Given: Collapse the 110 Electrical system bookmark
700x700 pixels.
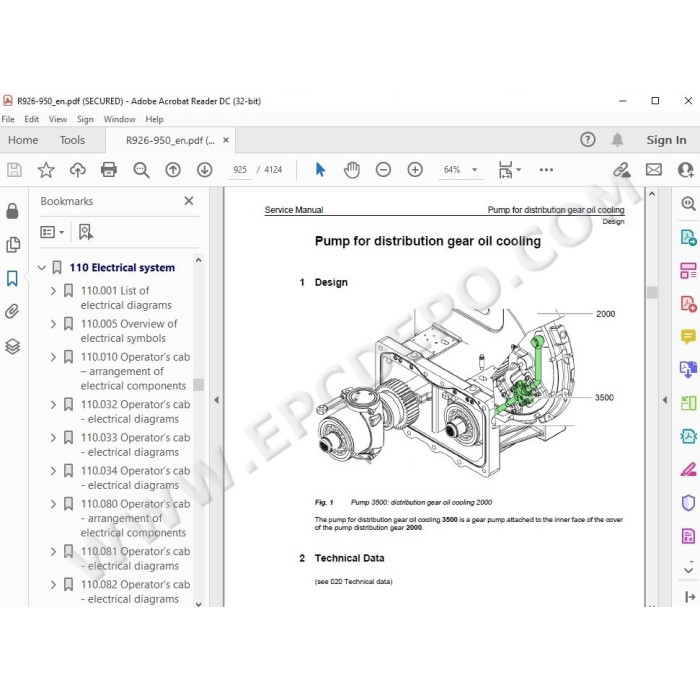Looking at the screenshot, I should (x=42, y=268).
